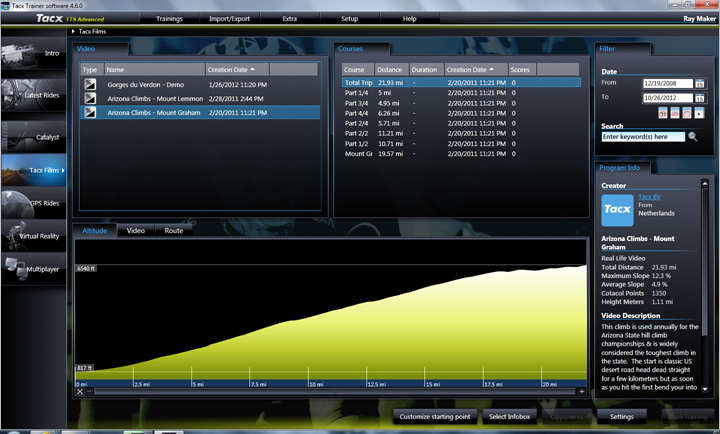
Task: Zoom out the altitude profile with minus
Action: click(x=89, y=391)
